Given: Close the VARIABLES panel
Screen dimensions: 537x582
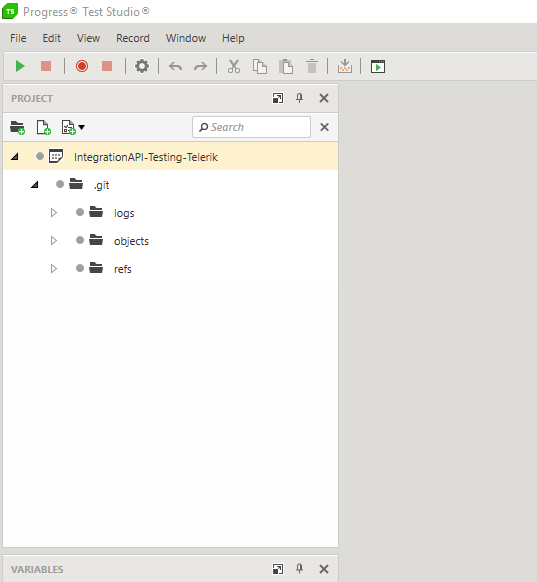Looking at the screenshot, I should click(x=324, y=569).
